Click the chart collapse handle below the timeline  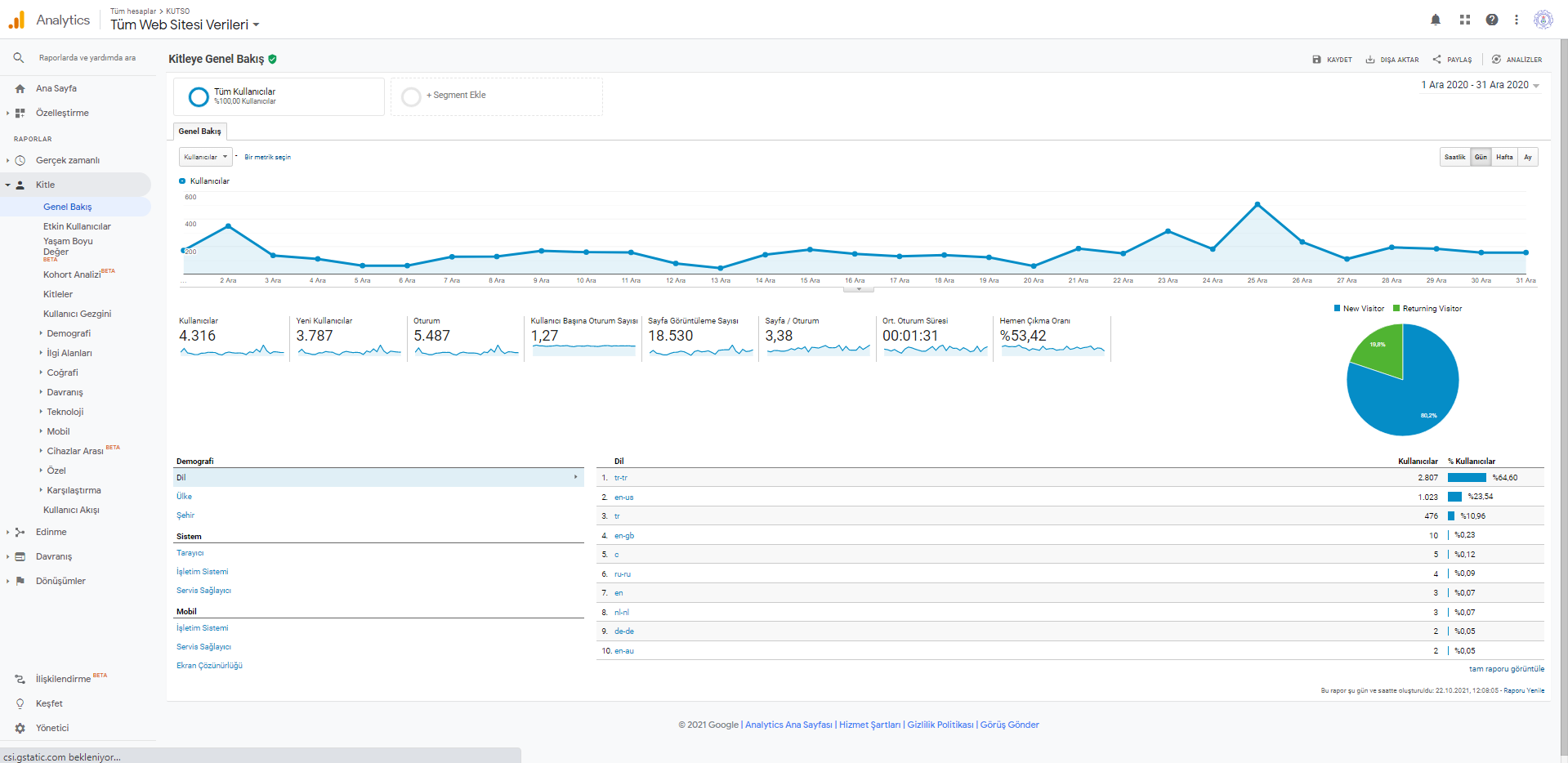[858, 288]
